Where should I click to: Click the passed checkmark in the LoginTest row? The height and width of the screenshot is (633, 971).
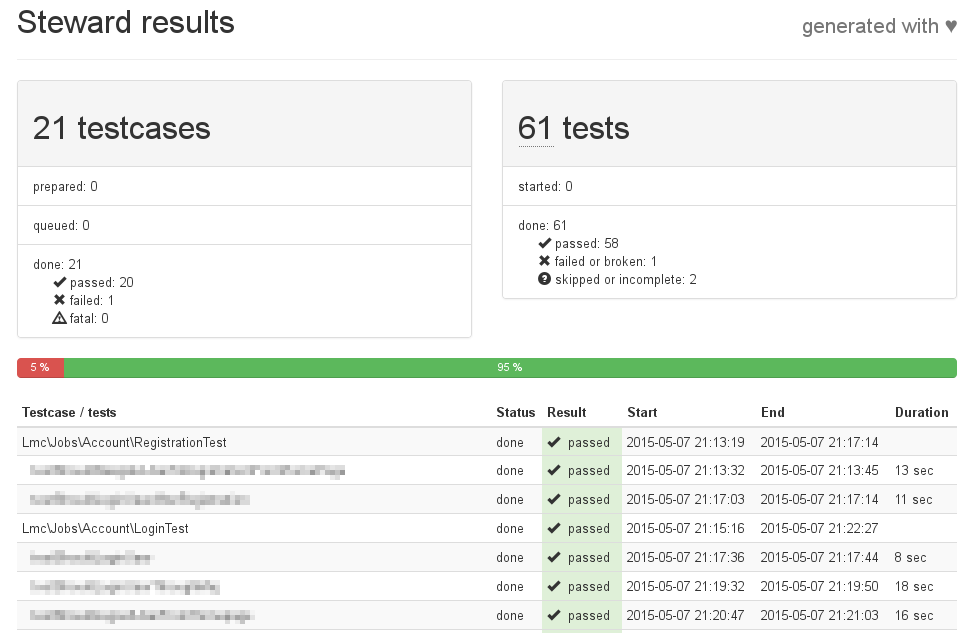point(553,528)
